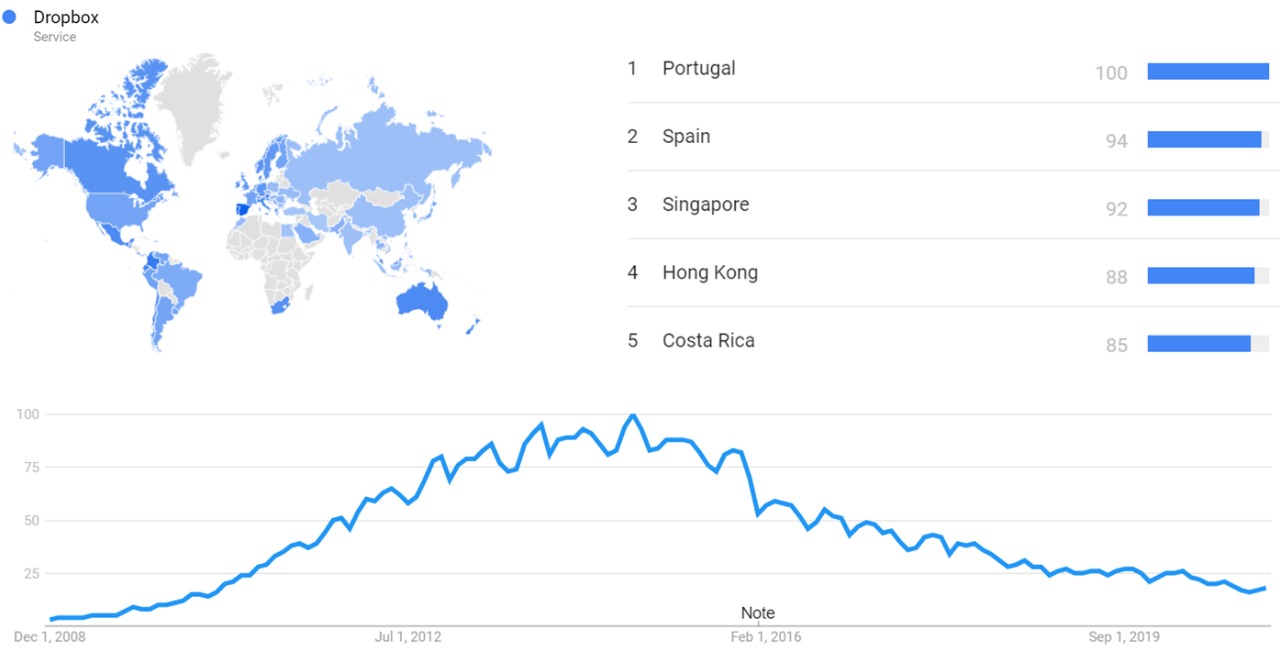Choose Singapore from the ranked regions

(x=705, y=204)
